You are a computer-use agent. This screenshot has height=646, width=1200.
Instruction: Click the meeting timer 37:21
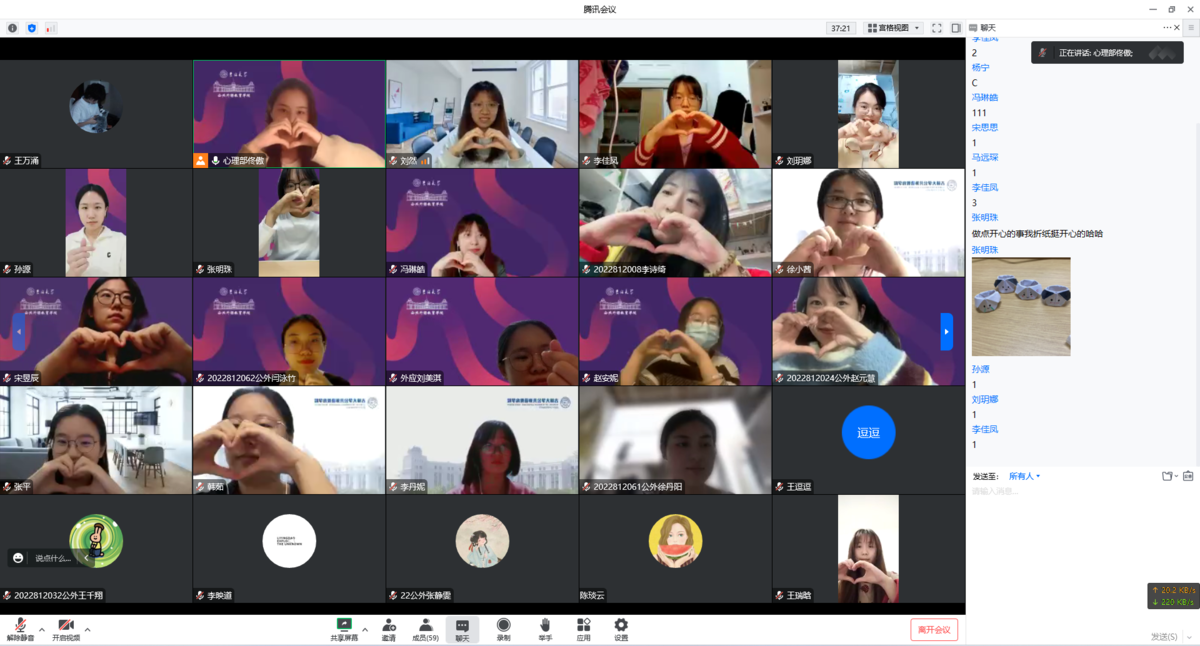(841, 28)
